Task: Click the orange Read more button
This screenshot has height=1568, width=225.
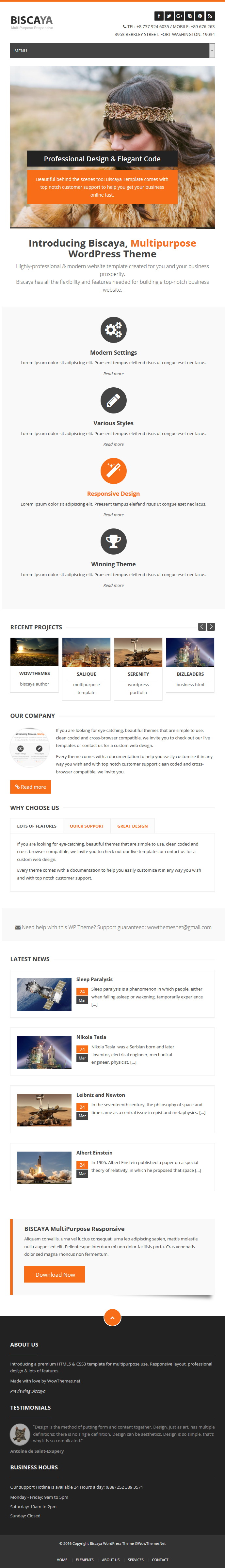Action: pyautogui.click(x=30, y=787)
